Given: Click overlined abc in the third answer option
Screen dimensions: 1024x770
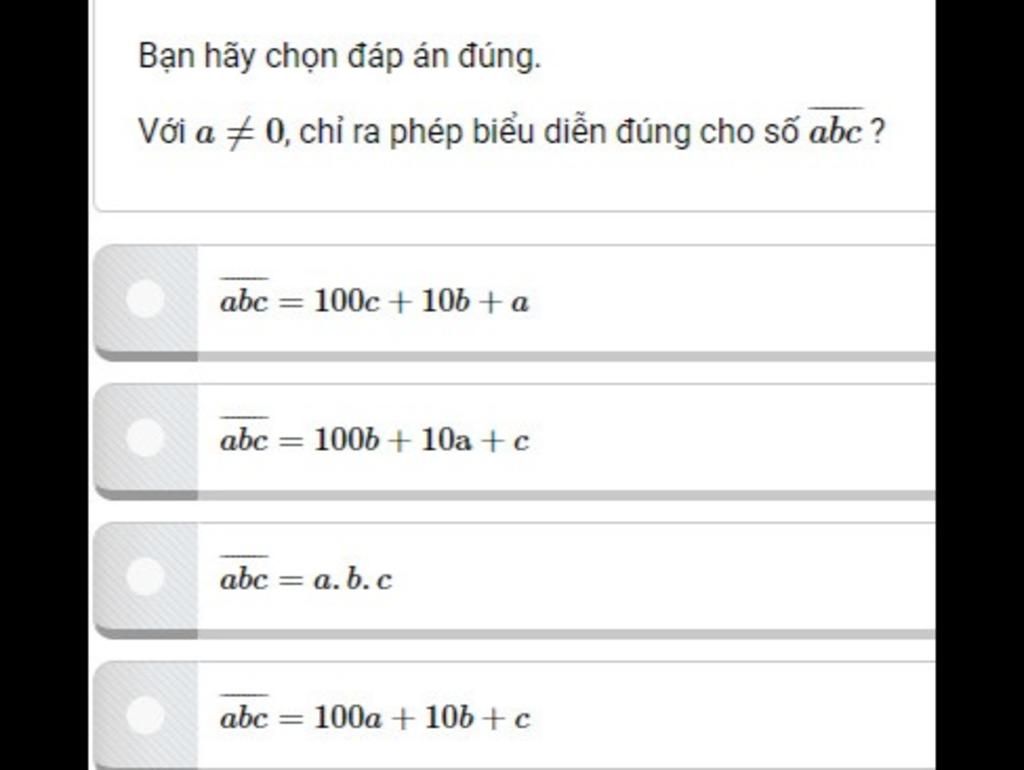Looking at the screenshot, I should 244,573.
